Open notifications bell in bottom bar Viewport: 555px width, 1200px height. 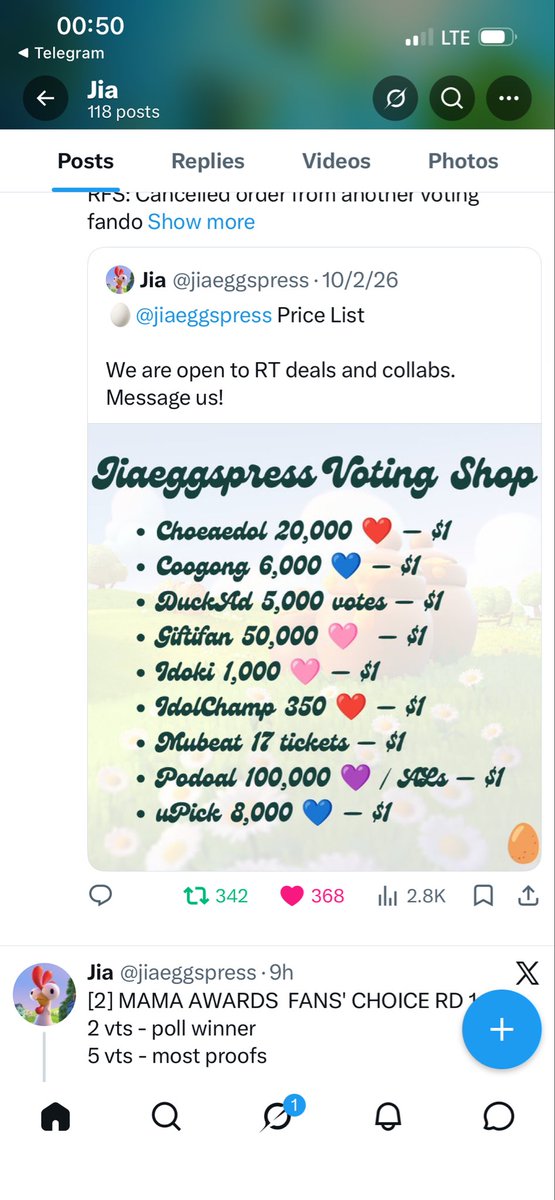pos(388,1116)
